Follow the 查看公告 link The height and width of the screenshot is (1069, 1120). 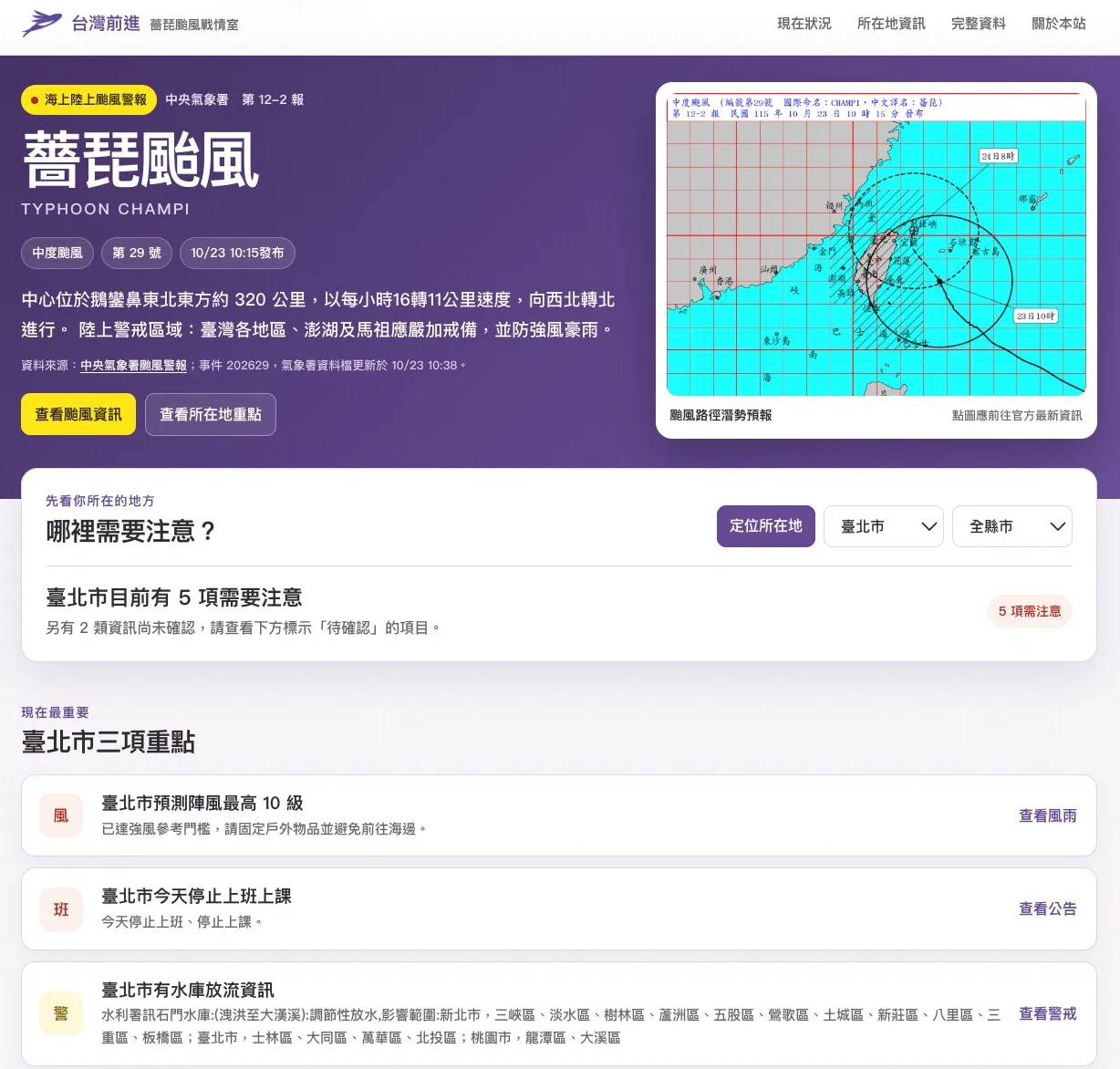click(x=1047, y=908)
